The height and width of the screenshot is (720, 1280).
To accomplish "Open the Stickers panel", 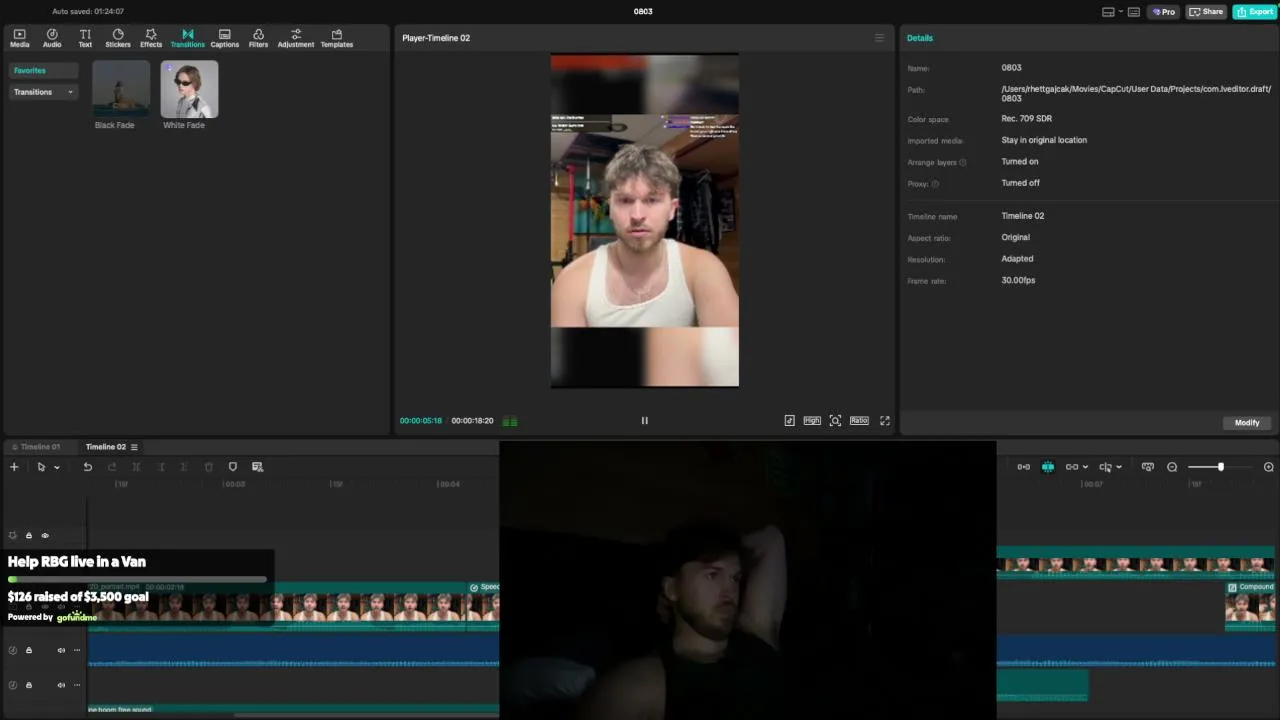I will click(118, 38).
